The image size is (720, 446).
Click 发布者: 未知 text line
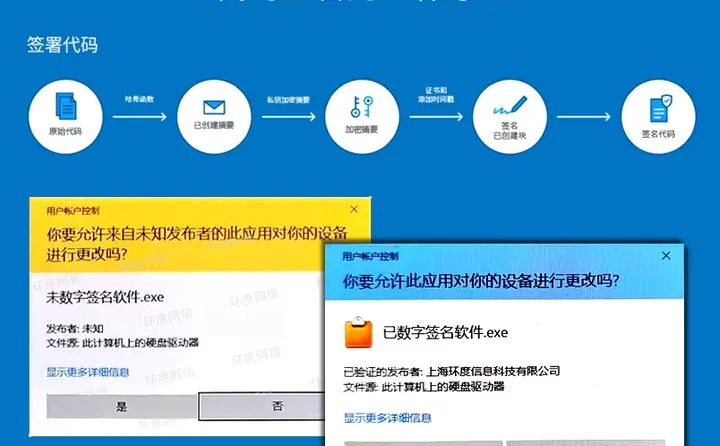[x=75, y=329]
